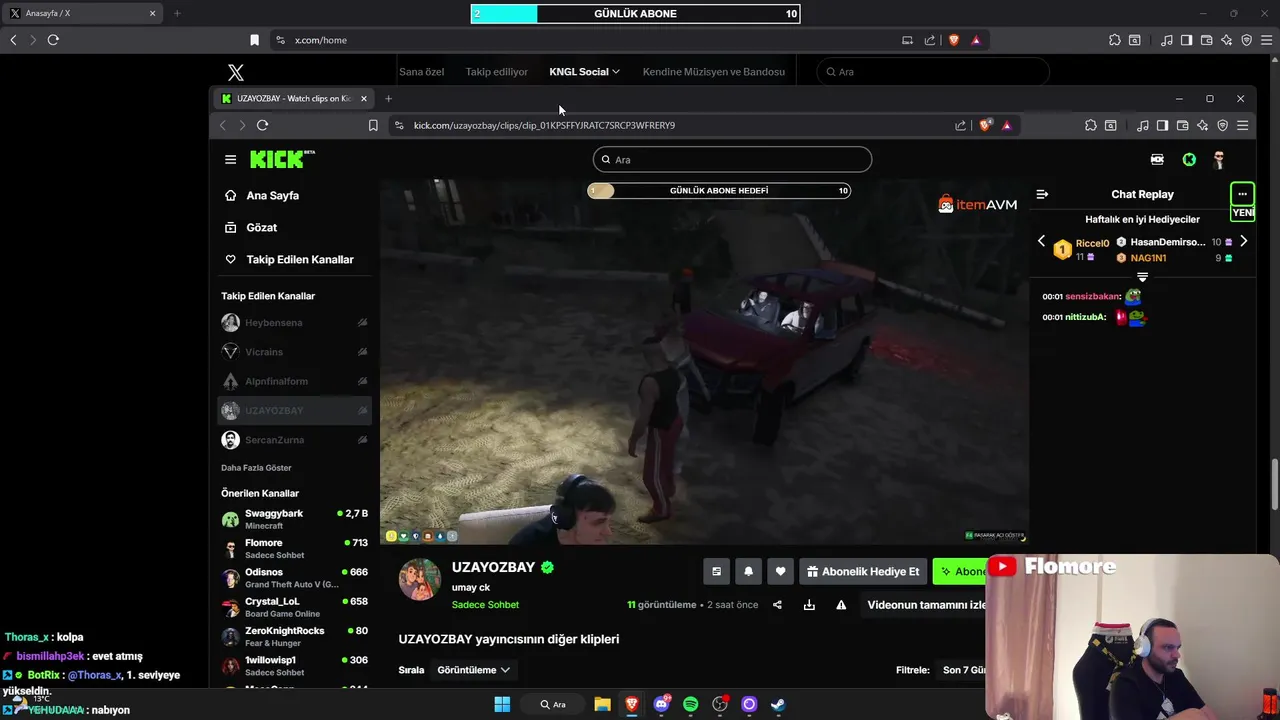Open the Son 7 Gün filter dropdown
Viewport: 1280px width, 720px height.
(x=964, y=670)
